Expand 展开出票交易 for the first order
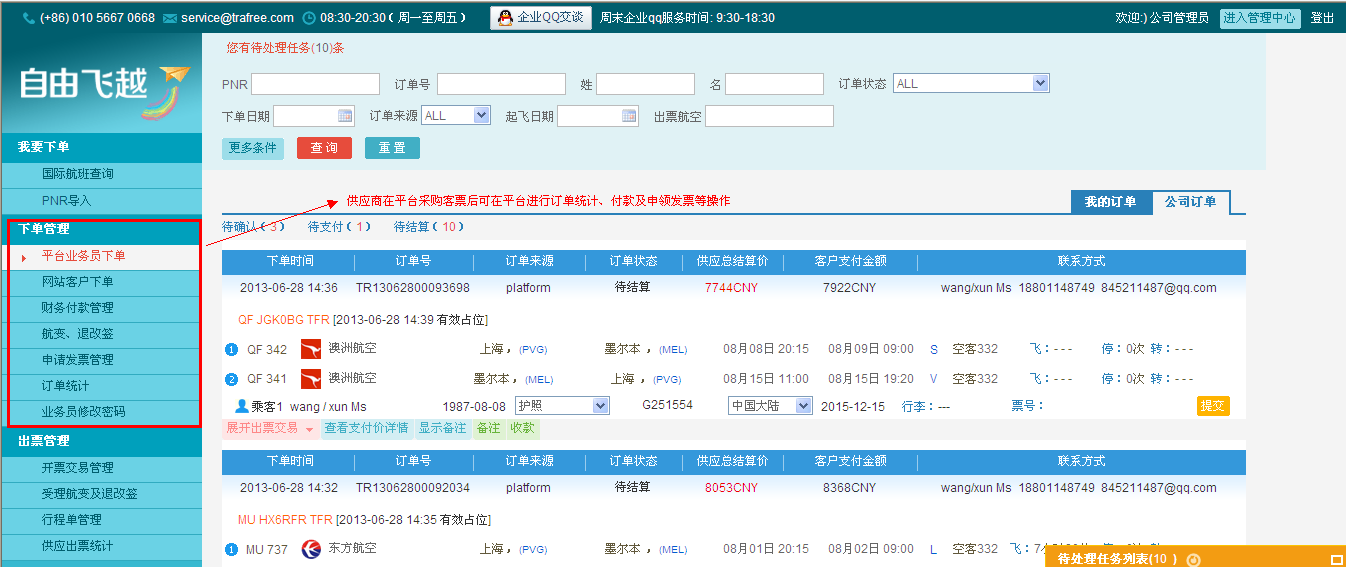 point(268,428)
